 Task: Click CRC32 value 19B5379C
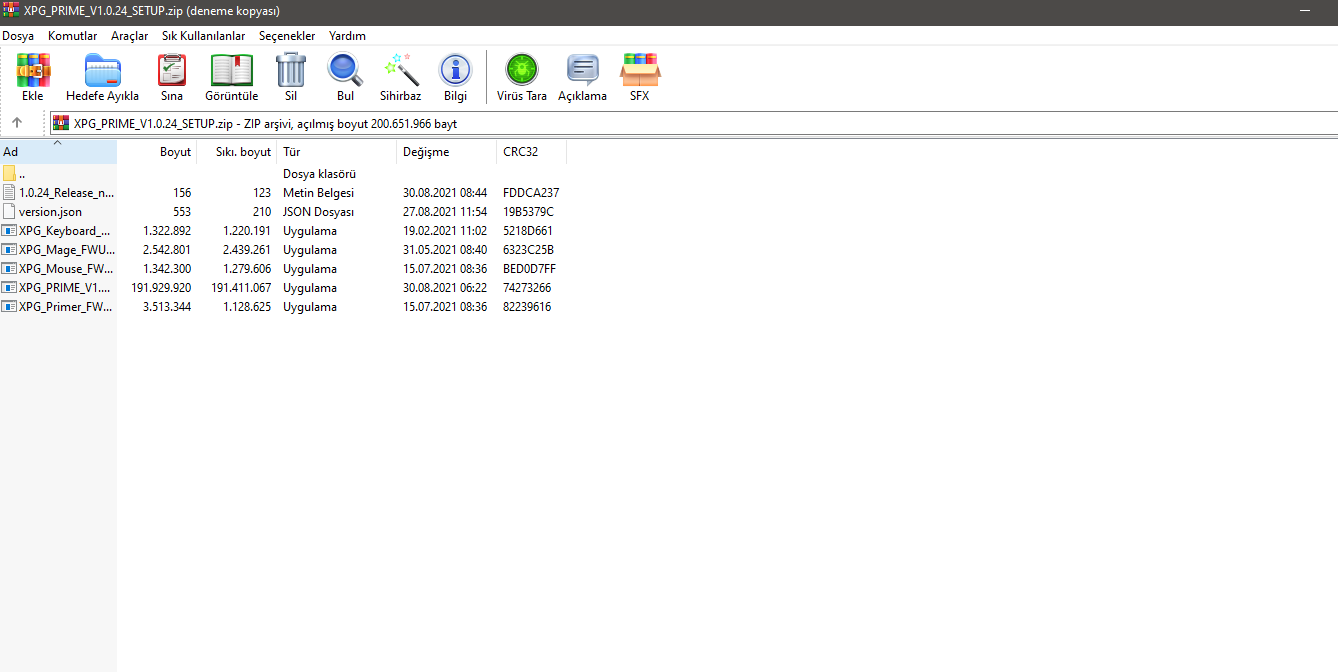[x=528, y=211]
